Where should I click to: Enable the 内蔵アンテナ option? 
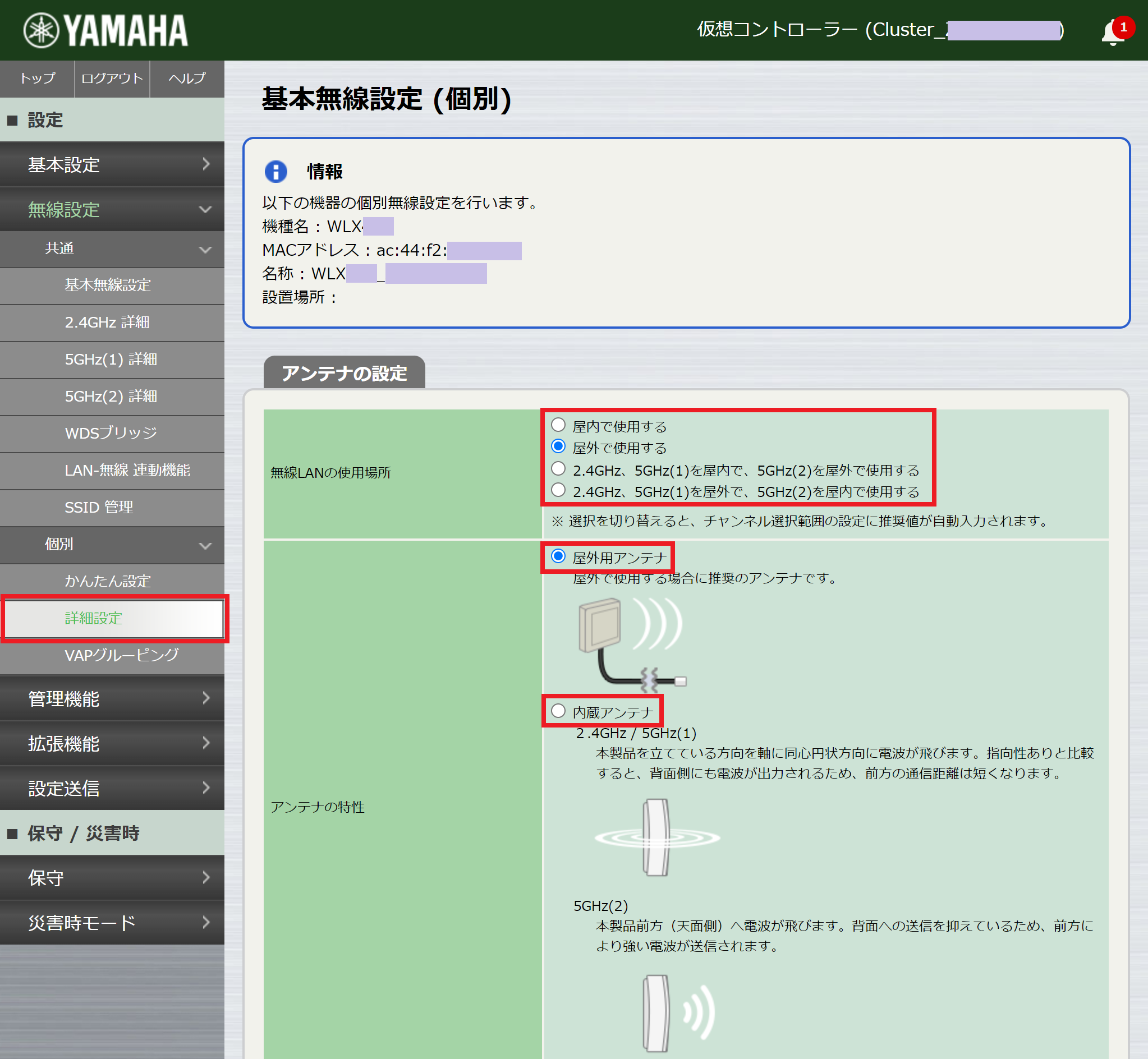557,711
